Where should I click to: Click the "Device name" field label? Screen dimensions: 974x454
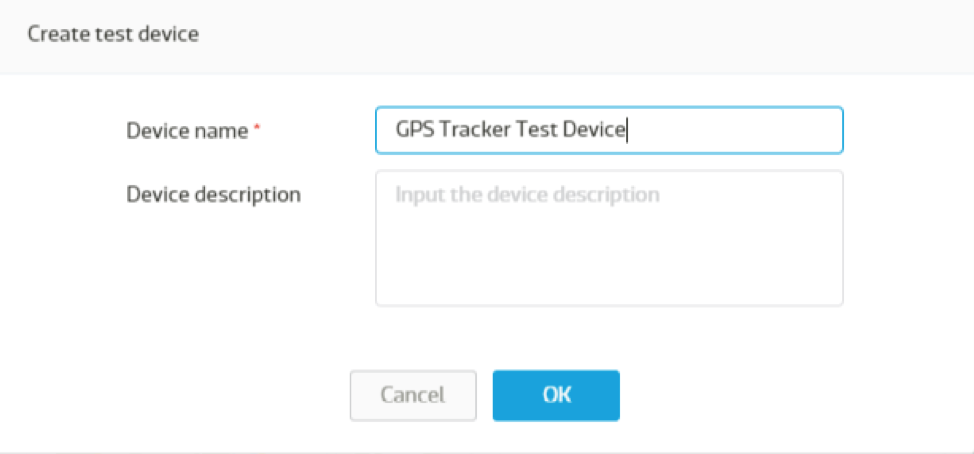pos(187,130)
